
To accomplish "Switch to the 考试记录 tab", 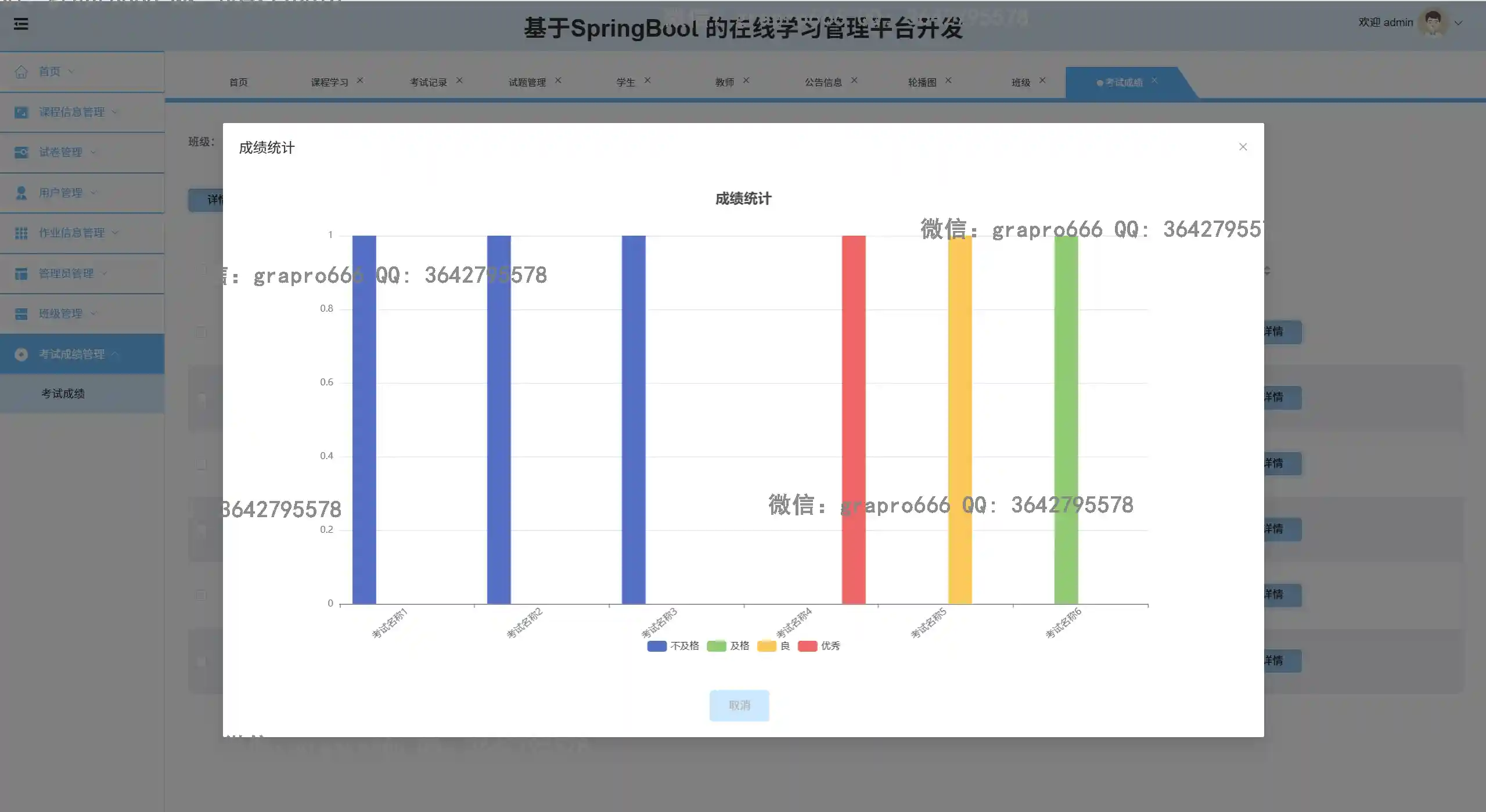I will (428, 82).
